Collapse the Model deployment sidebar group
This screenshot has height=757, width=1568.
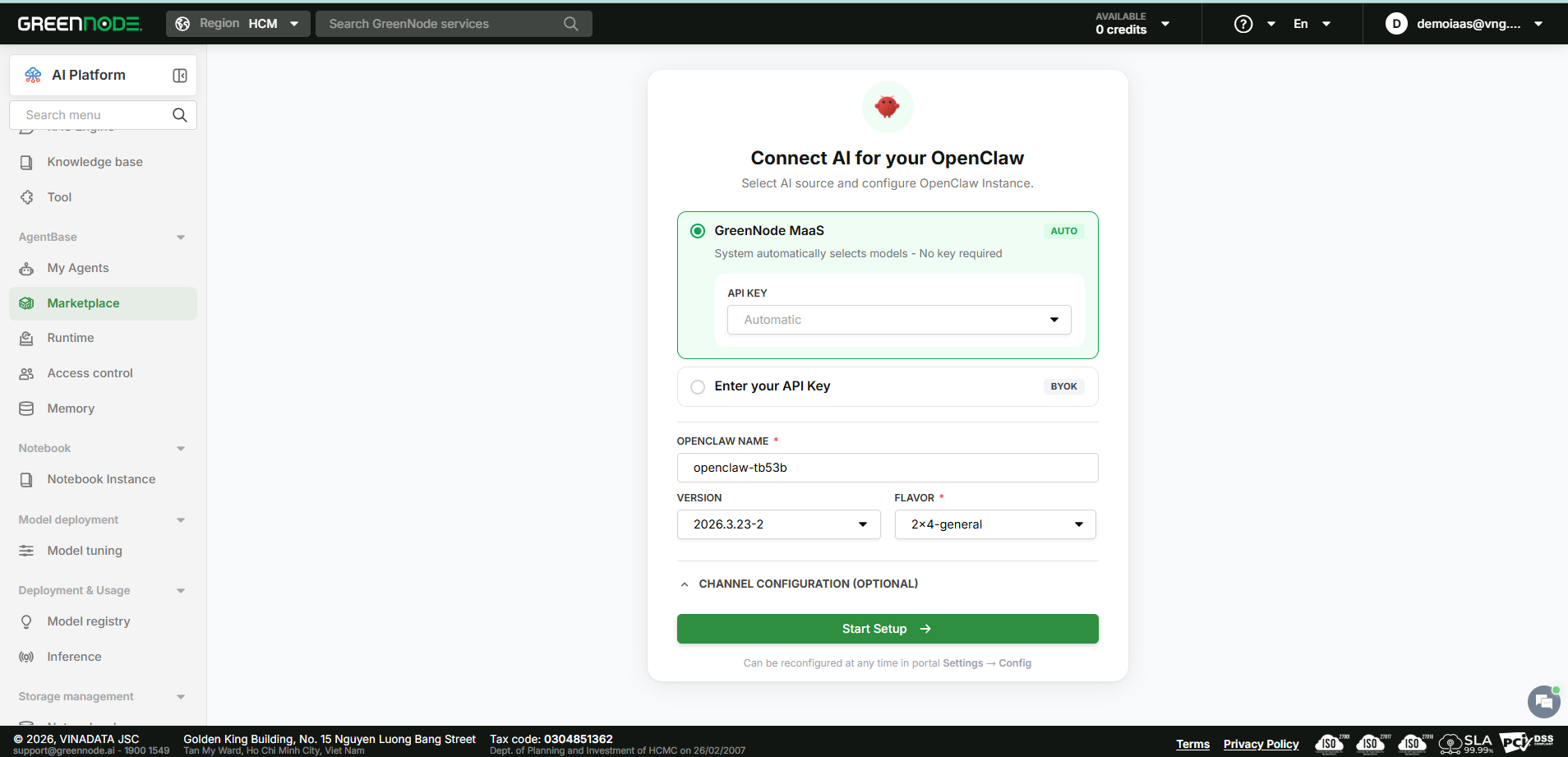pyautogui.click(x=181, y=520)
